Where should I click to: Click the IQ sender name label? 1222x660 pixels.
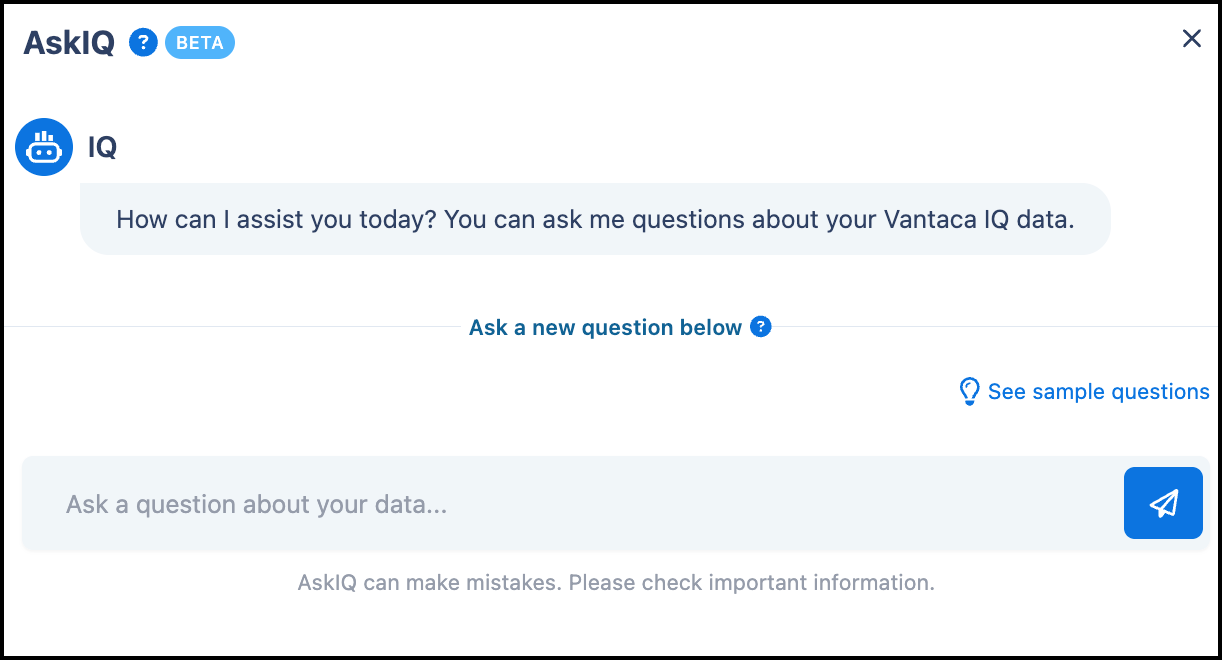(102, 148)
